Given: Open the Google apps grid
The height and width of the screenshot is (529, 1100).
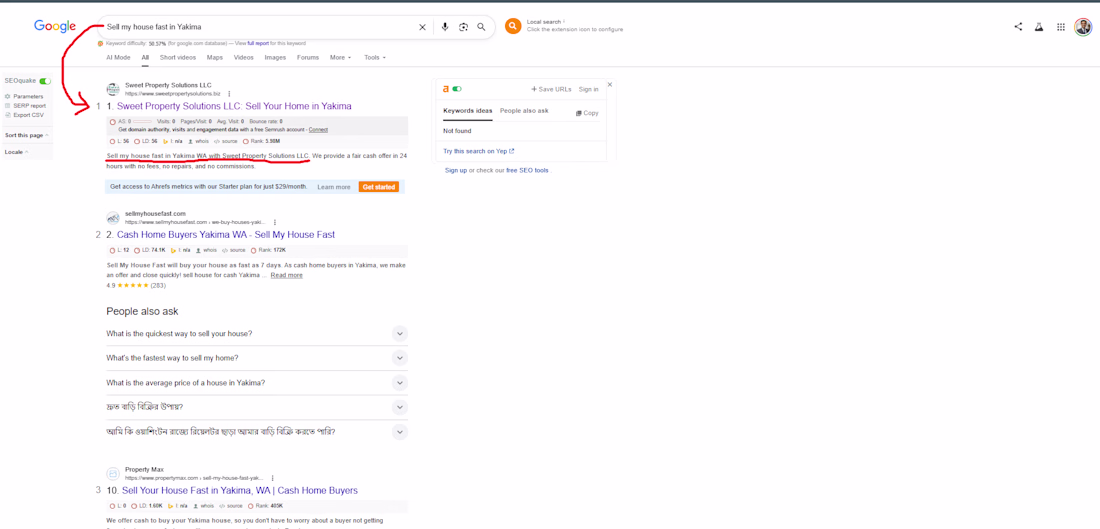Looking at the screenshot, I should click(1061, 27).
